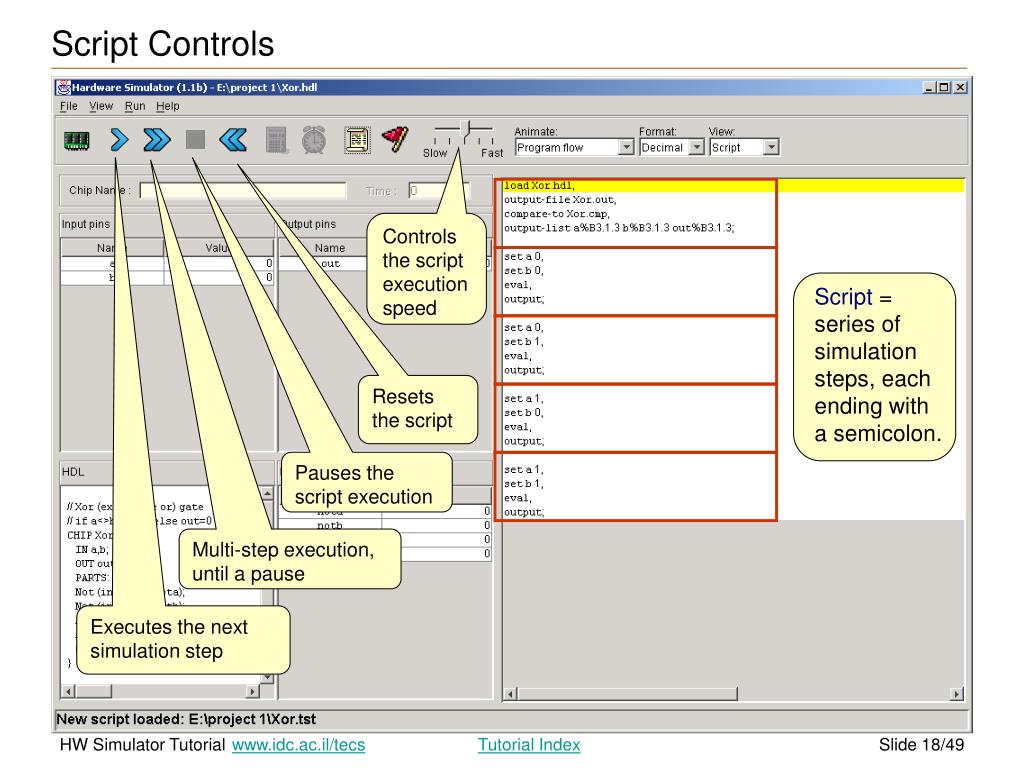Click the Load Chip icon
The width and height of the screenshot is (1024, 768).
pyautogui.click(x=76, y=140)
